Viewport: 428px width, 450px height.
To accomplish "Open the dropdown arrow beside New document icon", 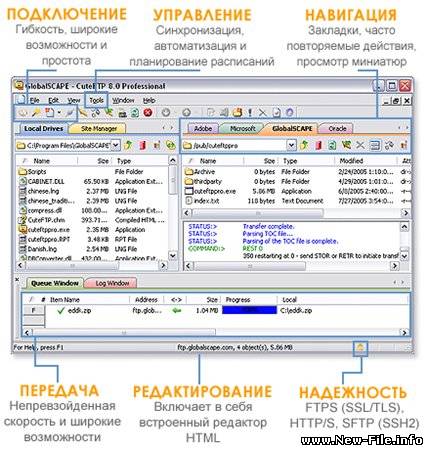I will tap(59, 113).
